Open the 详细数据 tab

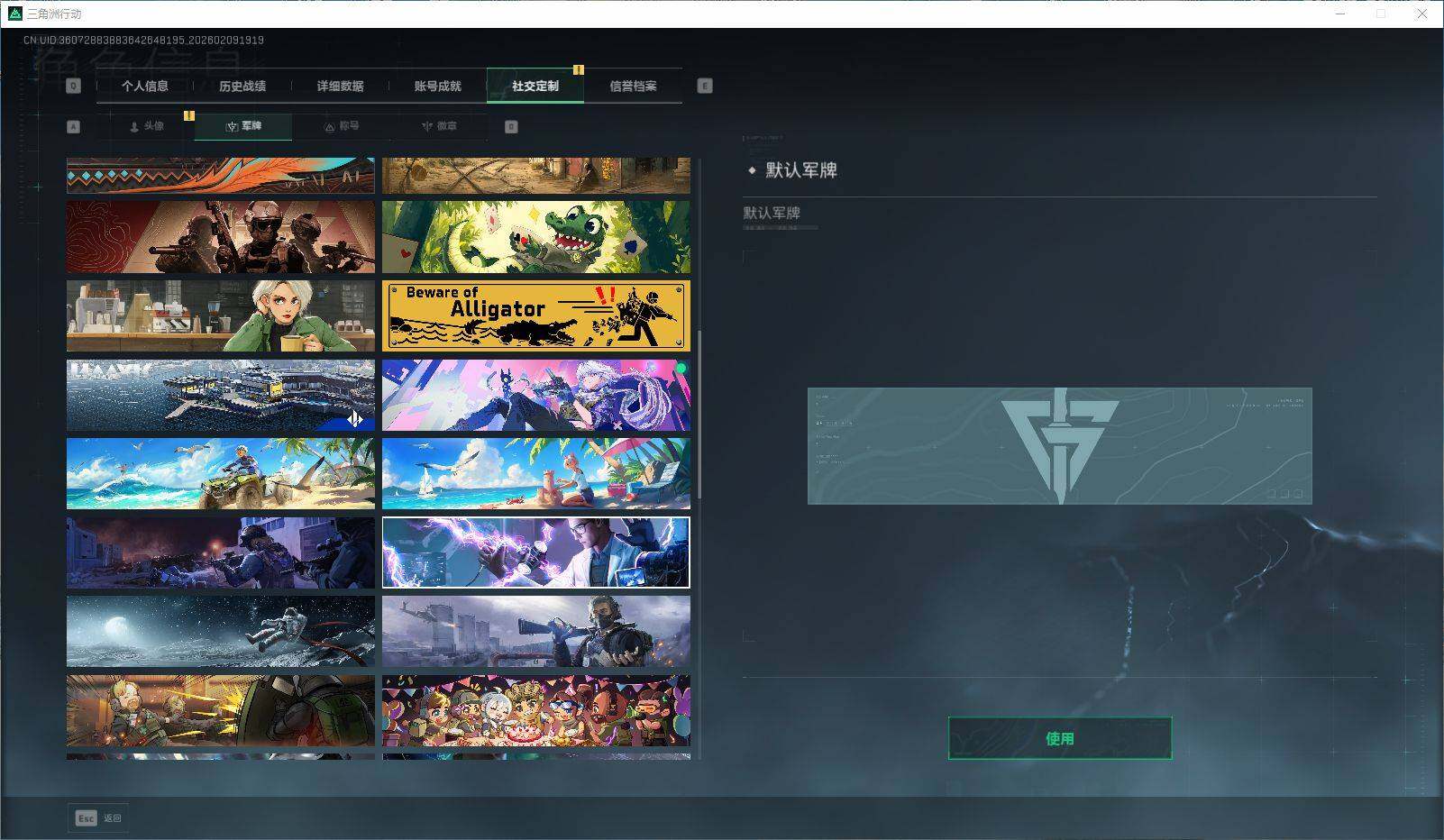[340, 86]
